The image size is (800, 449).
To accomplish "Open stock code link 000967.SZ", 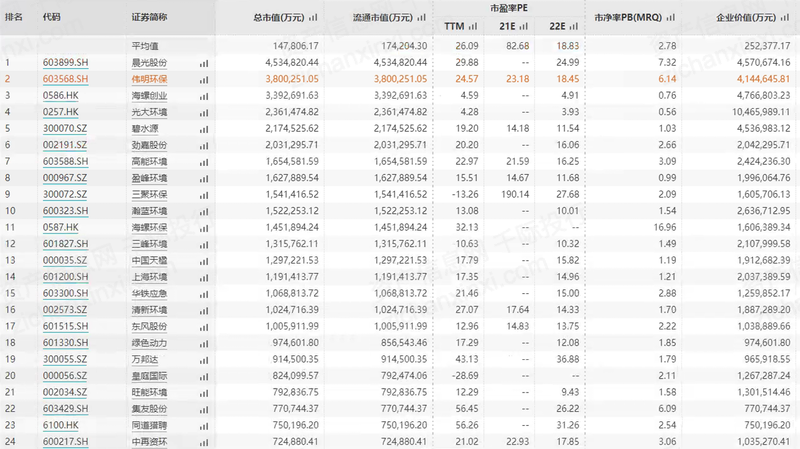I will coord(65,178).
